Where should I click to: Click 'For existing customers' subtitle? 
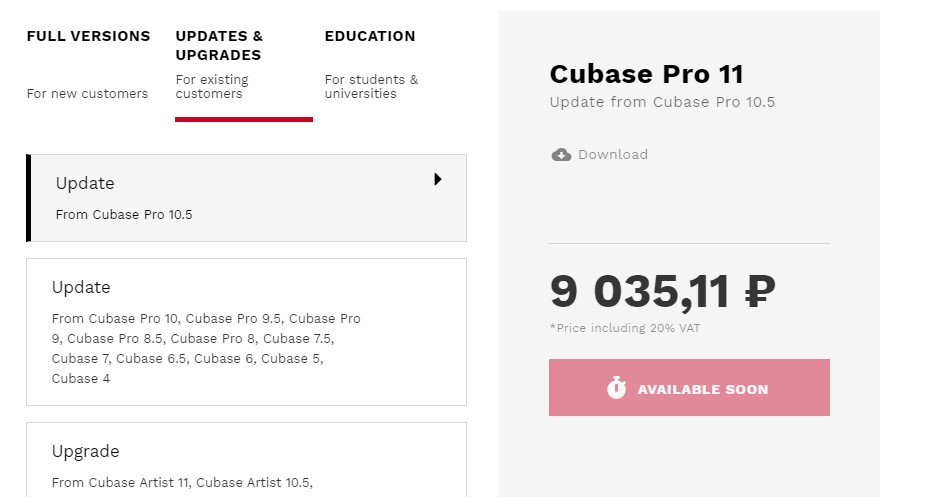[212, 87]
